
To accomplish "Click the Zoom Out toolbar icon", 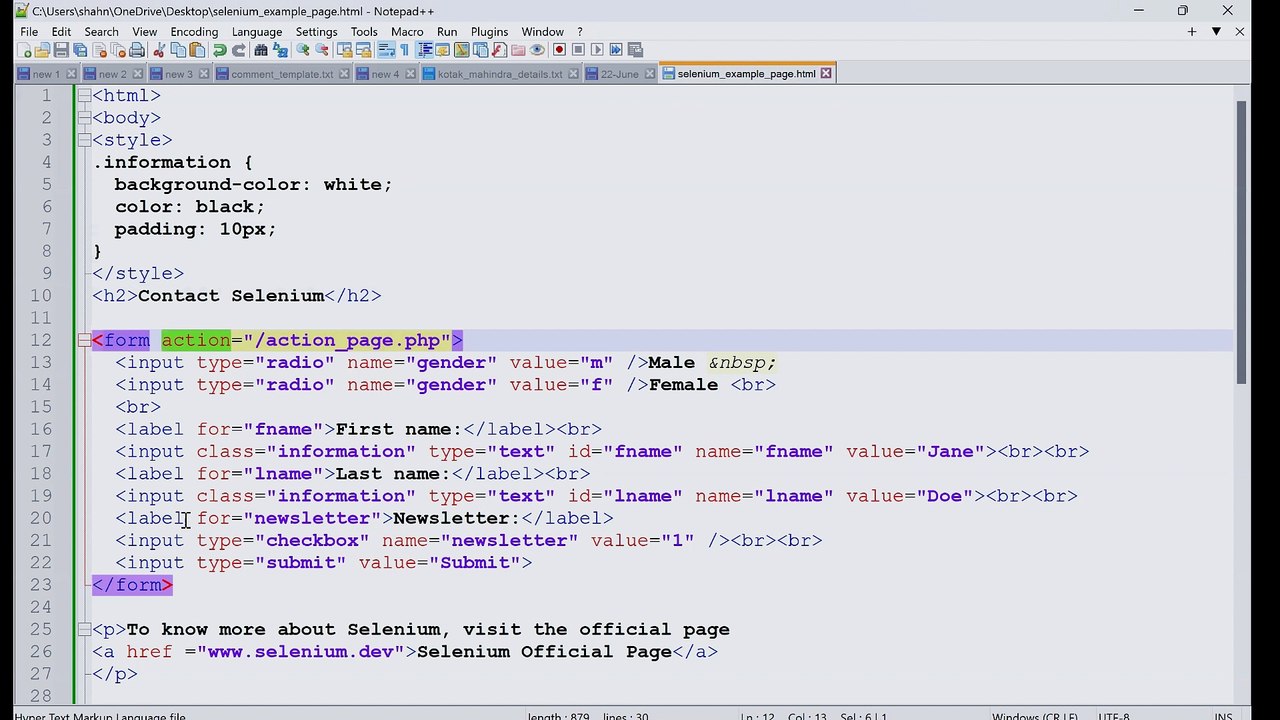I will (322, 50).
